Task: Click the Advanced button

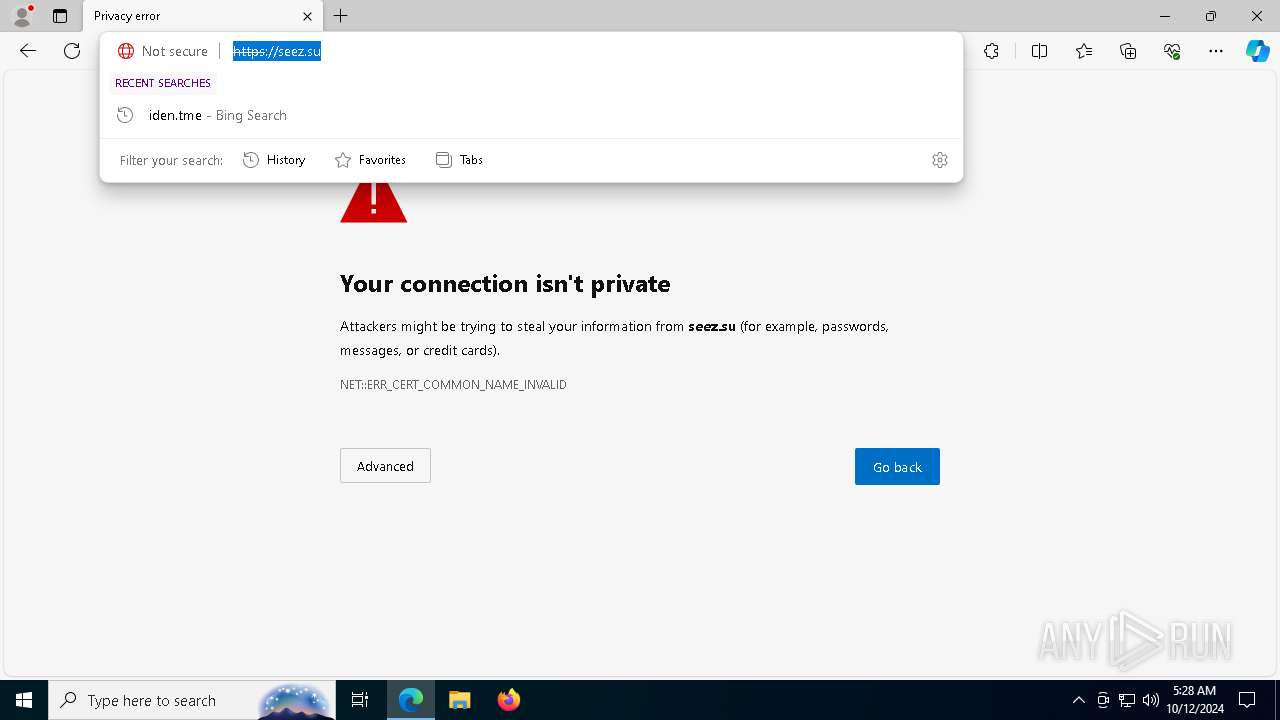Action: point(385,466)
